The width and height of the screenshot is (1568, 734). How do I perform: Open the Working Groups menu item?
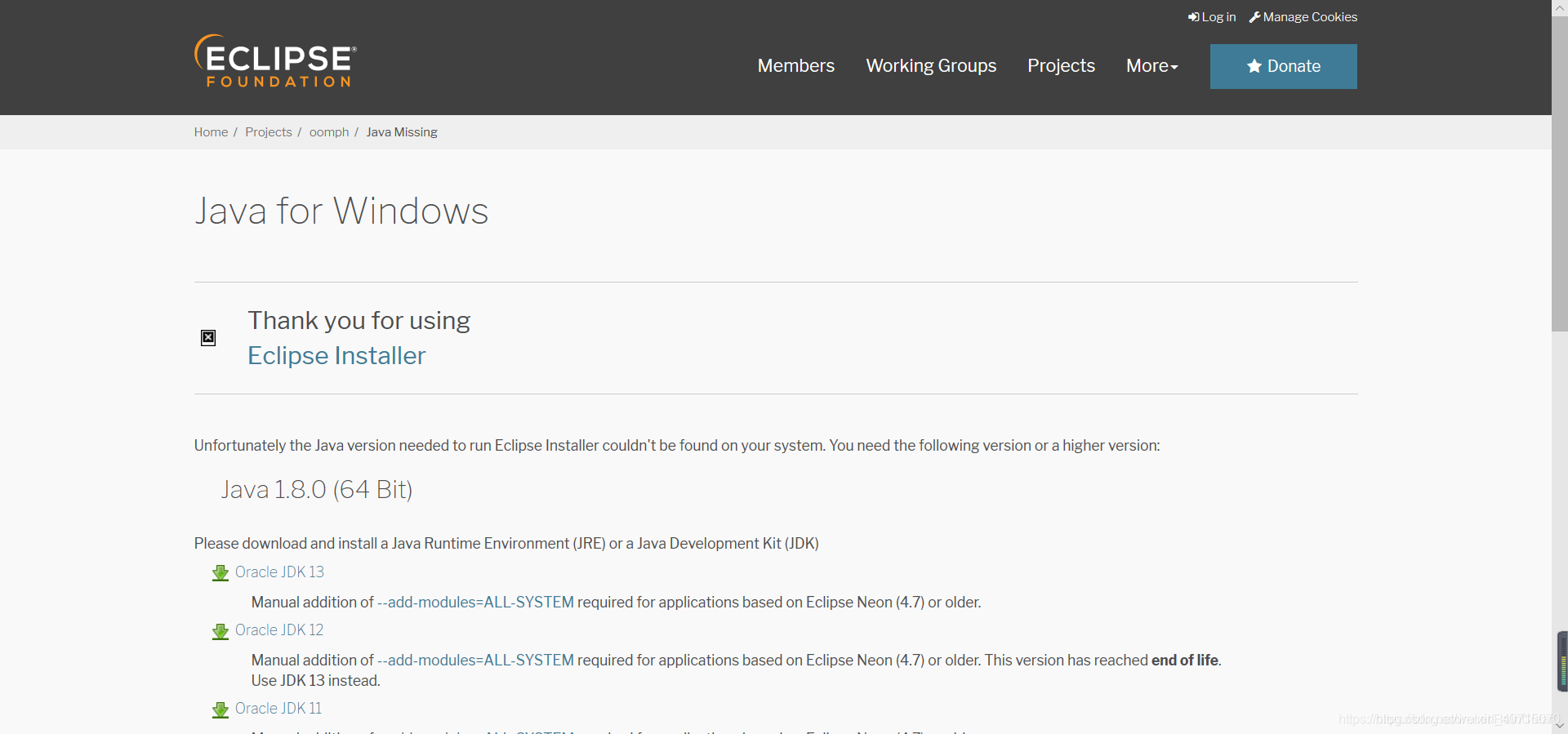pos(931,65)
